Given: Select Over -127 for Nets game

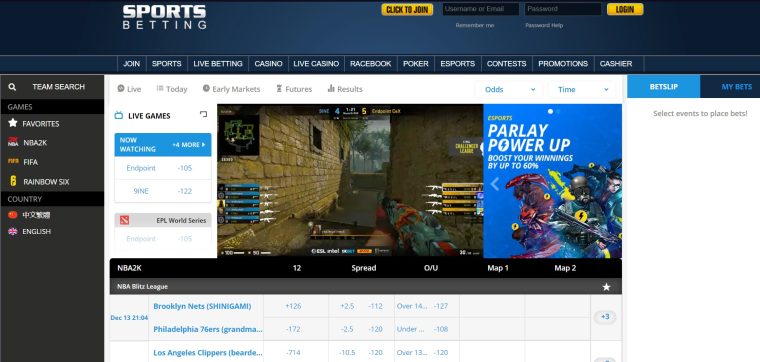Looking at the screenshot, I should coord(427,306).
